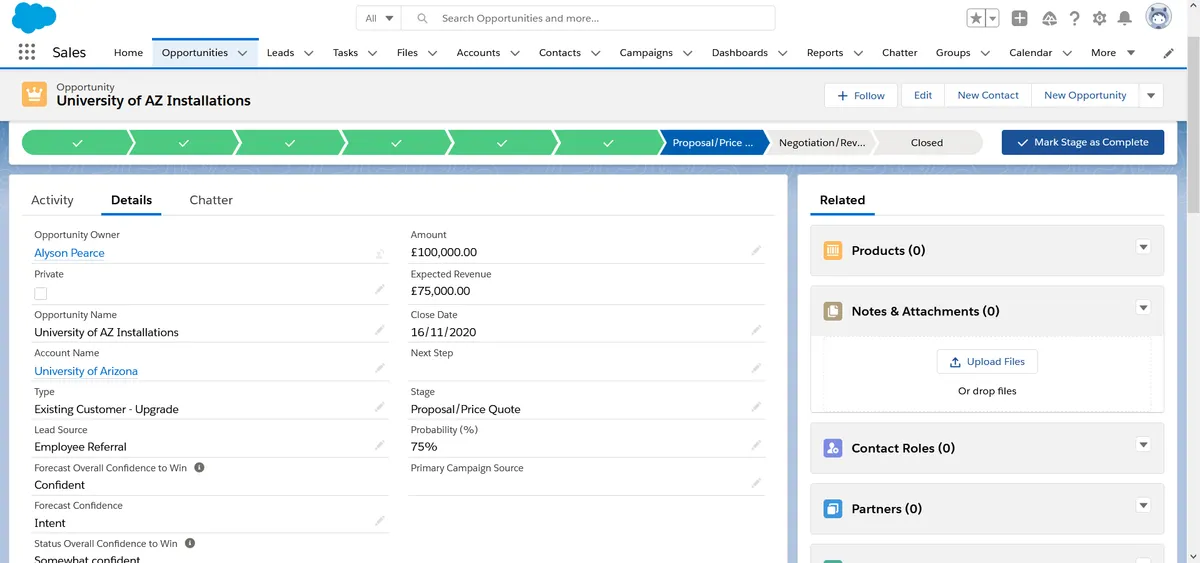
Task: Click the New Contact button
Action: pyautogui.click(x=988, y=95)
